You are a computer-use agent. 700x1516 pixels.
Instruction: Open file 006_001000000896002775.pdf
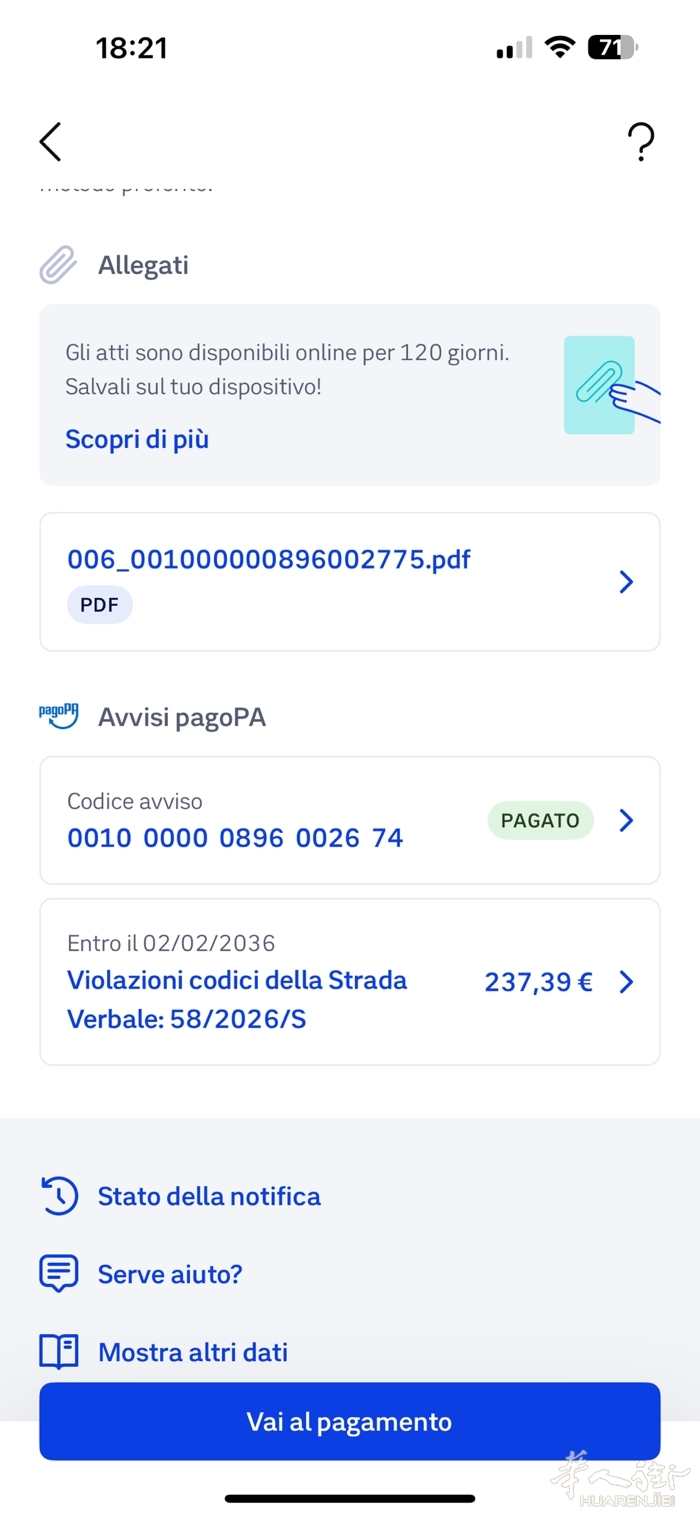(x=269, y=559)
